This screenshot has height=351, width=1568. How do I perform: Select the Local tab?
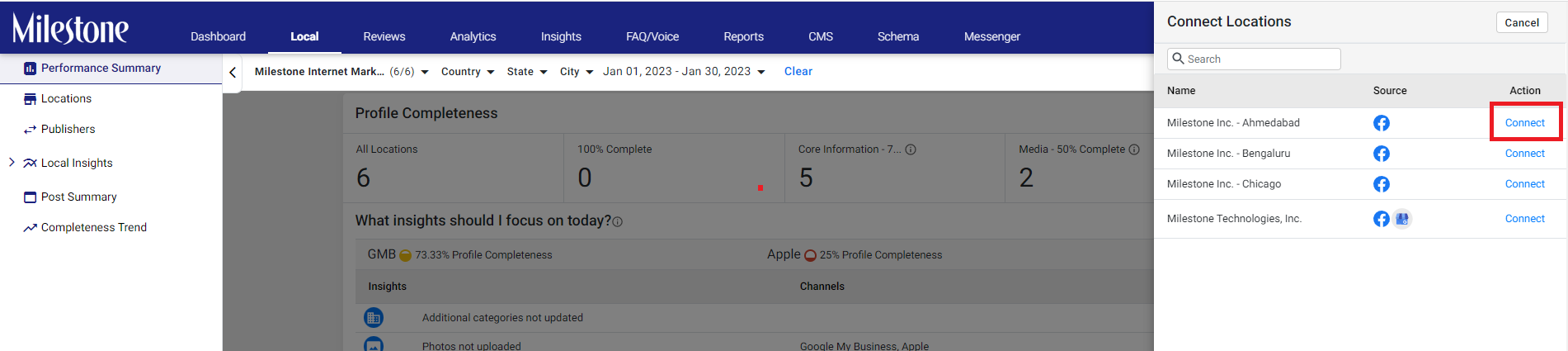click(304, 36)
